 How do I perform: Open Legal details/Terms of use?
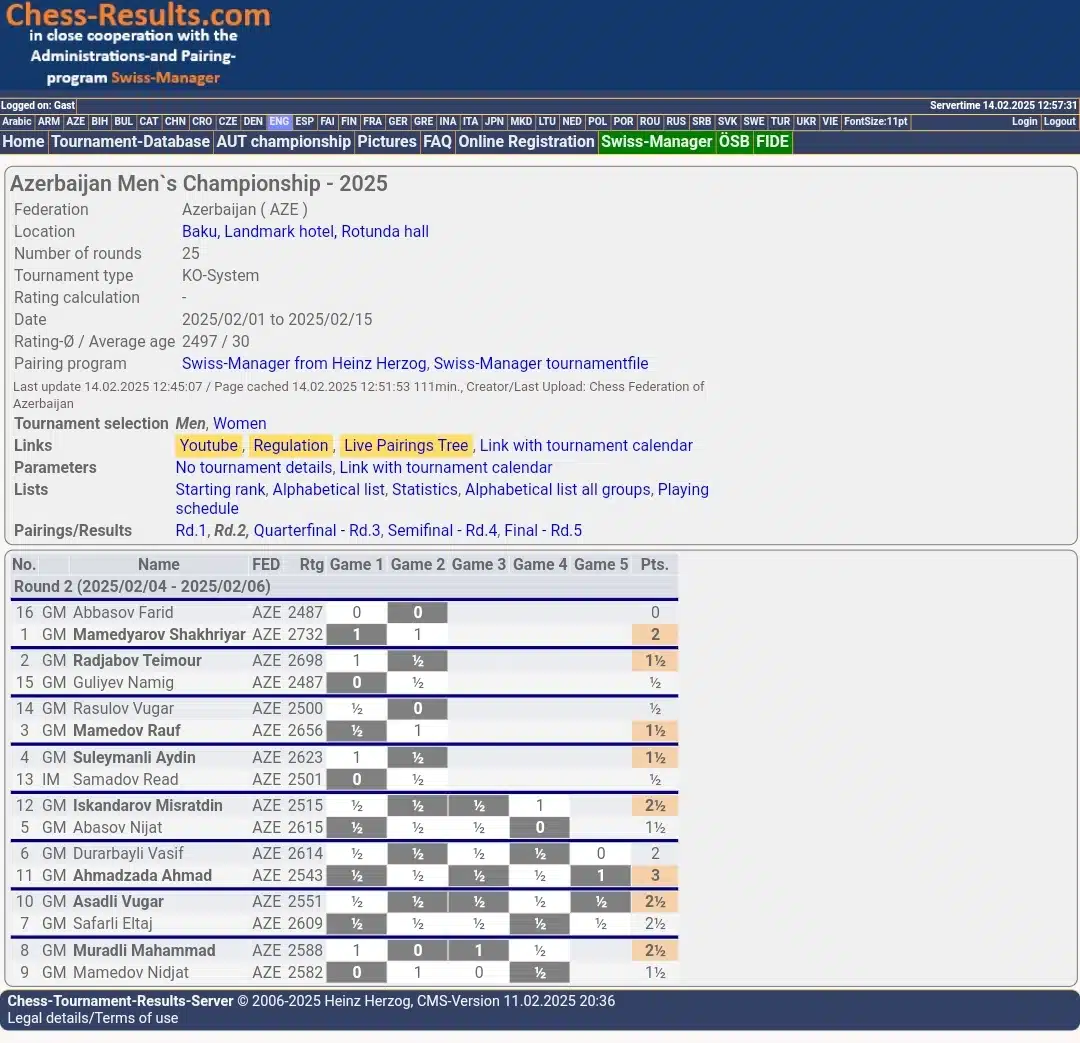[x=93, y=1018]
